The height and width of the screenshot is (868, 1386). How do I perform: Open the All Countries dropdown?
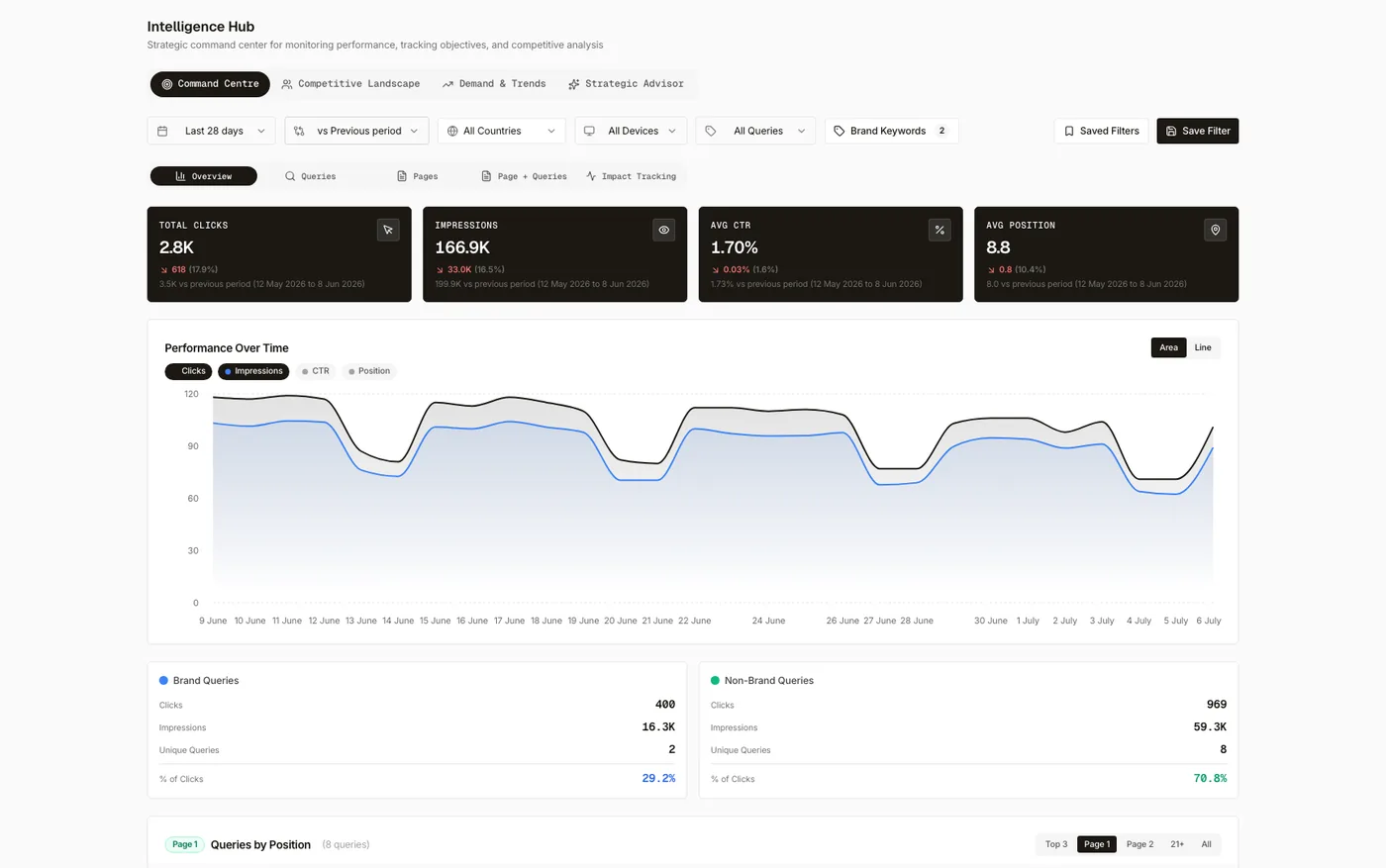pos(501,131)
